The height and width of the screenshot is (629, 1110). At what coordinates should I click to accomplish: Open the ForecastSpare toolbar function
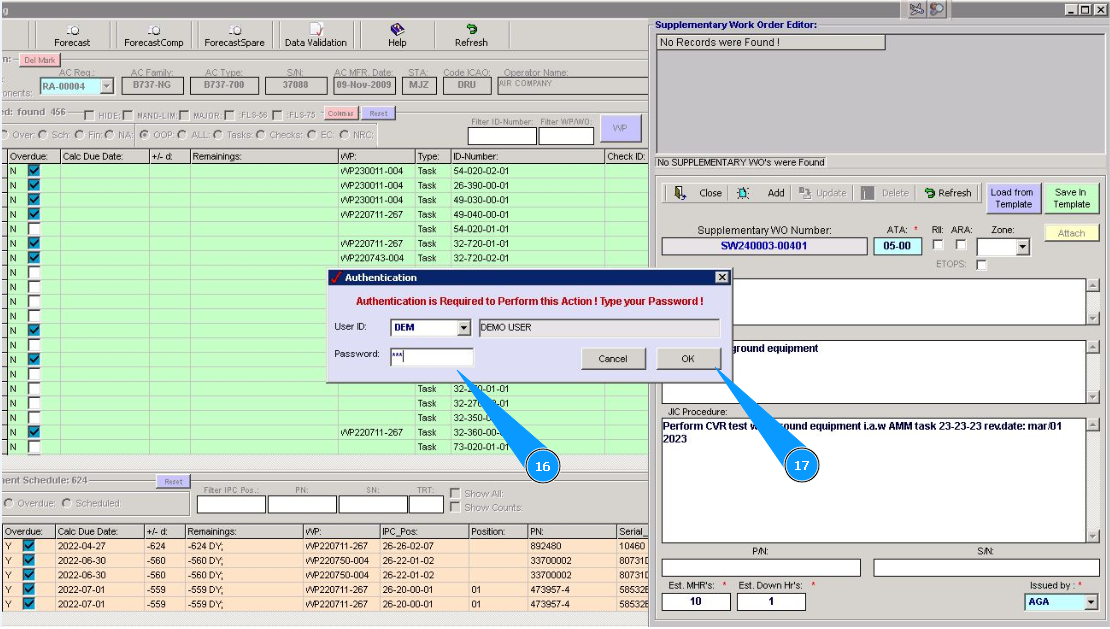(x=234, y=35)
